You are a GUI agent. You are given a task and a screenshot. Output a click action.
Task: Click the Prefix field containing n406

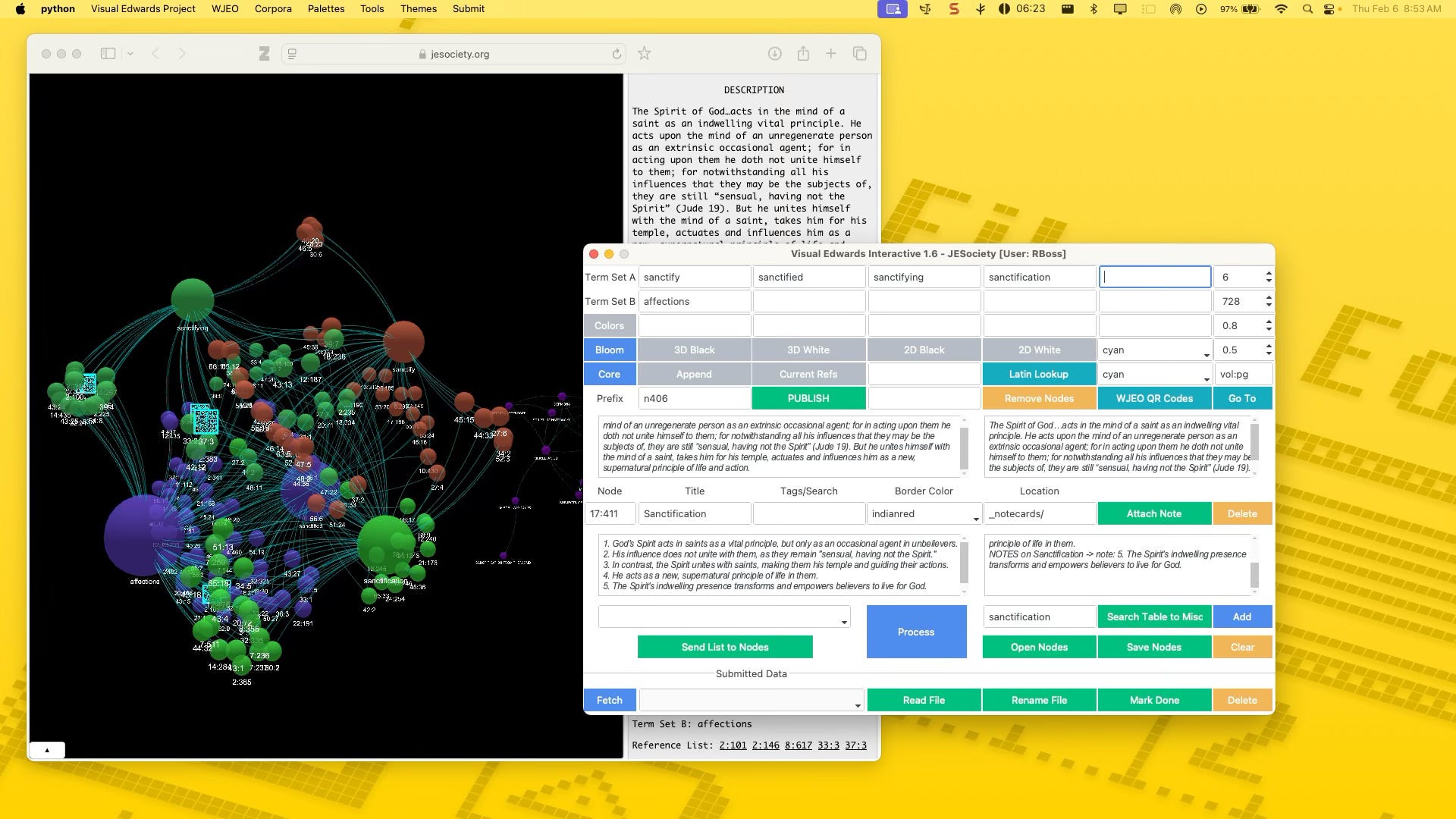(x=695, y=398)
